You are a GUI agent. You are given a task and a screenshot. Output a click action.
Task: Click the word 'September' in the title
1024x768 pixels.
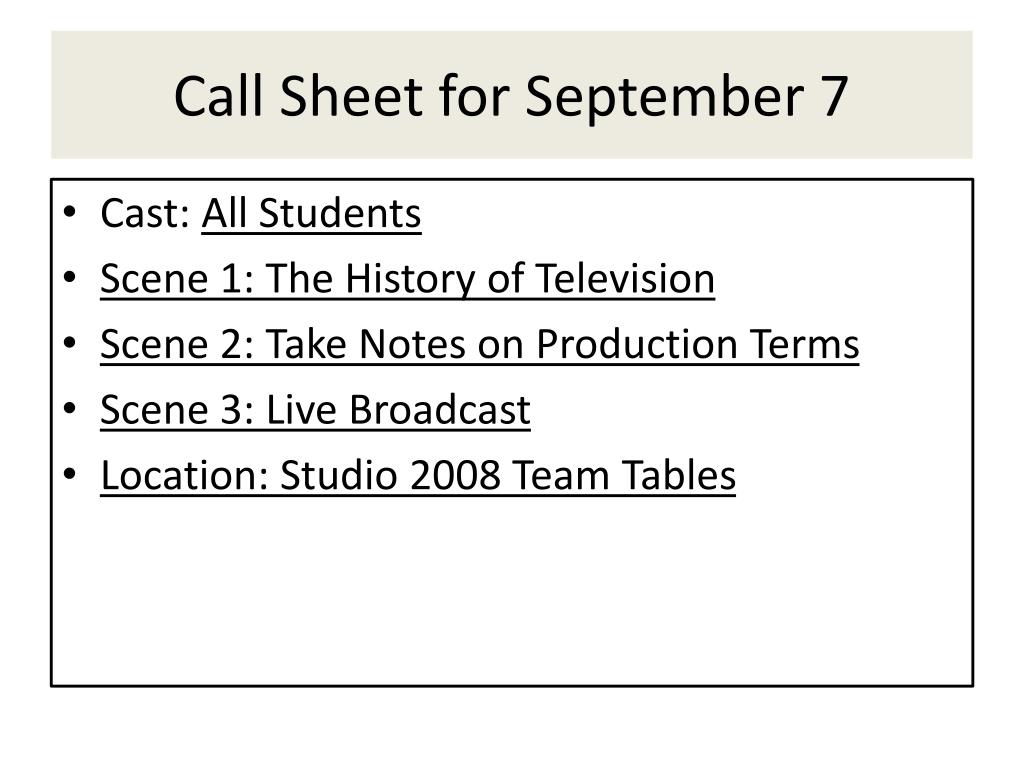(x=664, y=98)
